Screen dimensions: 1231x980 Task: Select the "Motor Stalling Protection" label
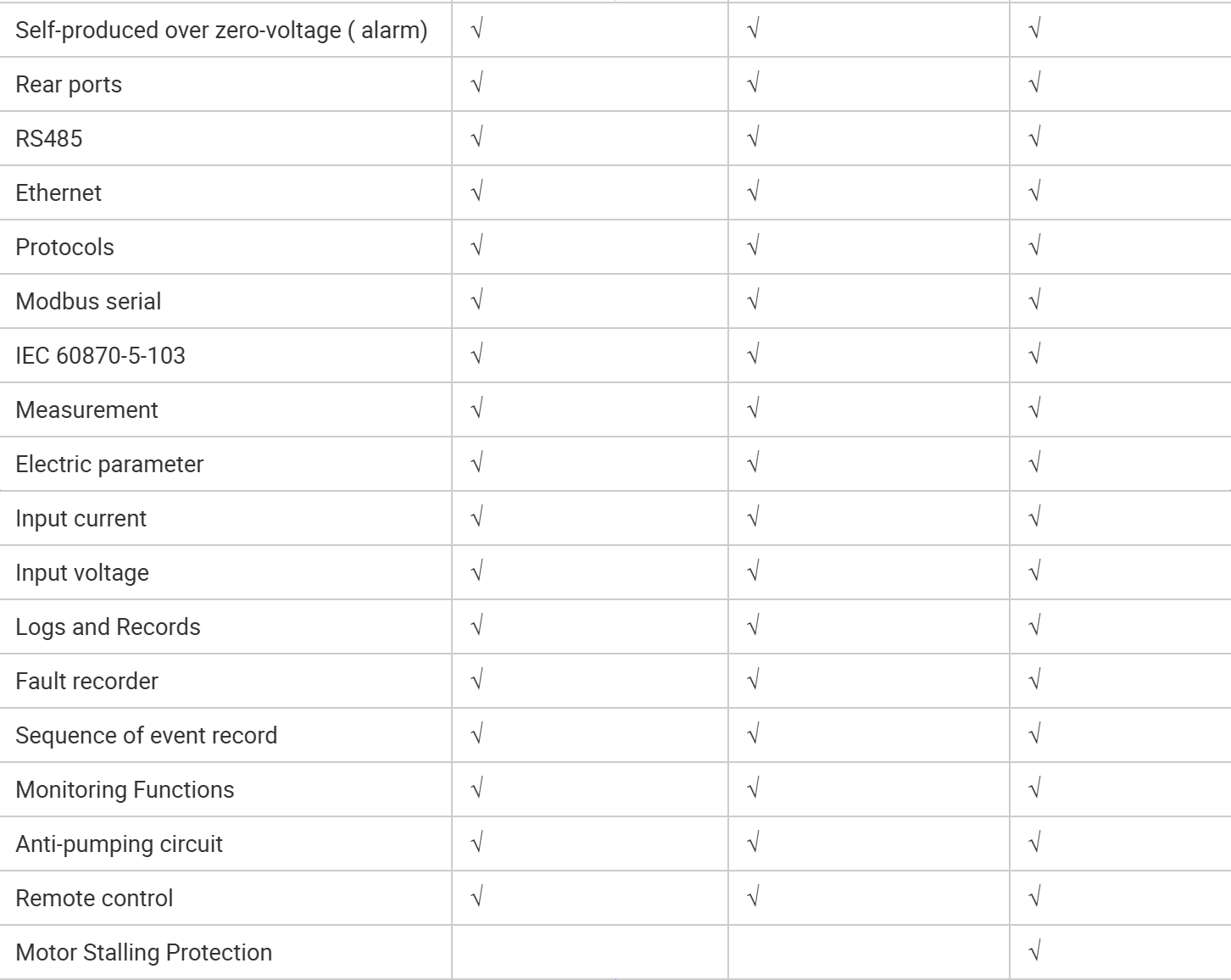143,953
